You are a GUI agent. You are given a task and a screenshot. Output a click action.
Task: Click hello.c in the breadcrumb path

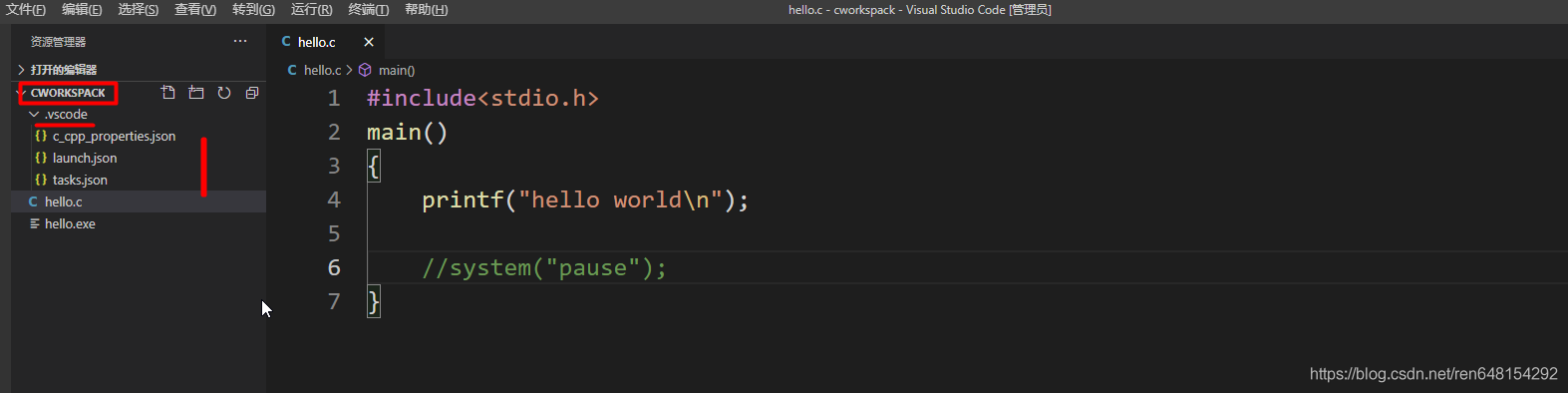coord(322,70)
